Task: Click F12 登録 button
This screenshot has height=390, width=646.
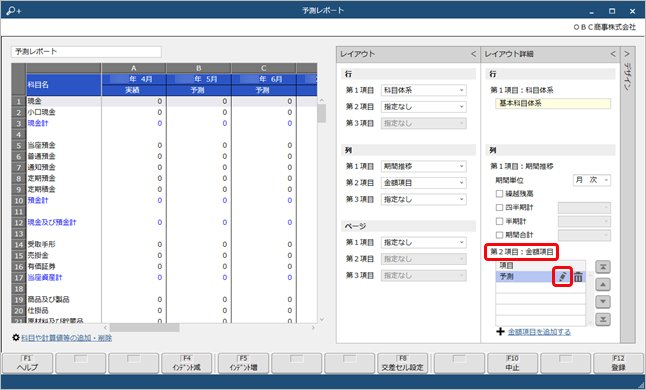Action: pos(618,363)
